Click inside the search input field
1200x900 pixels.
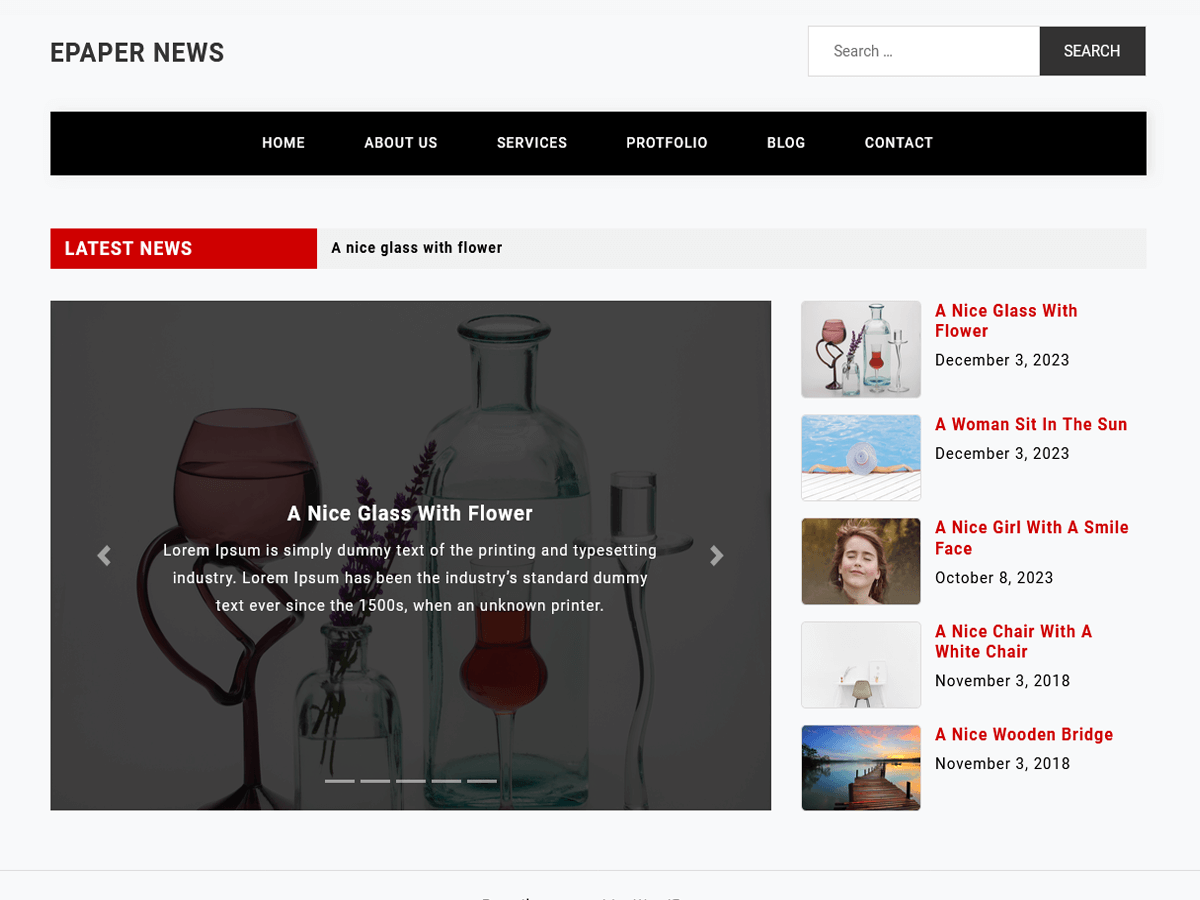[x=920, y=51]
